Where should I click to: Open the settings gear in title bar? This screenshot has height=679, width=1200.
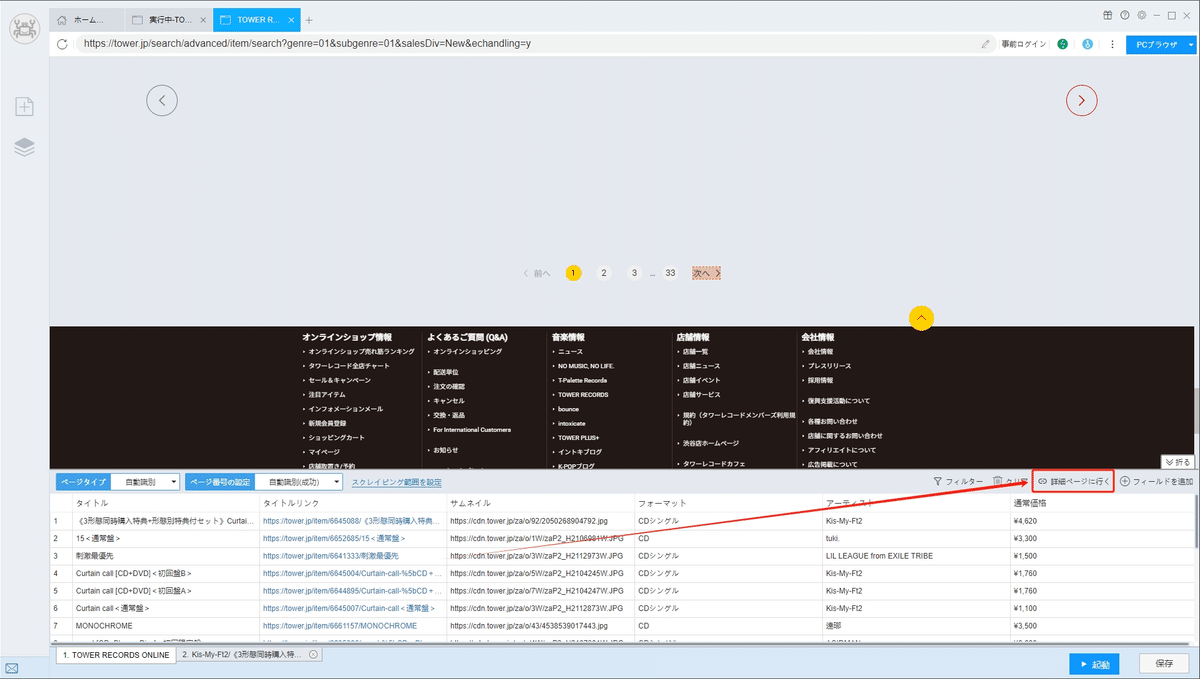pyautogui.click(x=1141, y=16)
